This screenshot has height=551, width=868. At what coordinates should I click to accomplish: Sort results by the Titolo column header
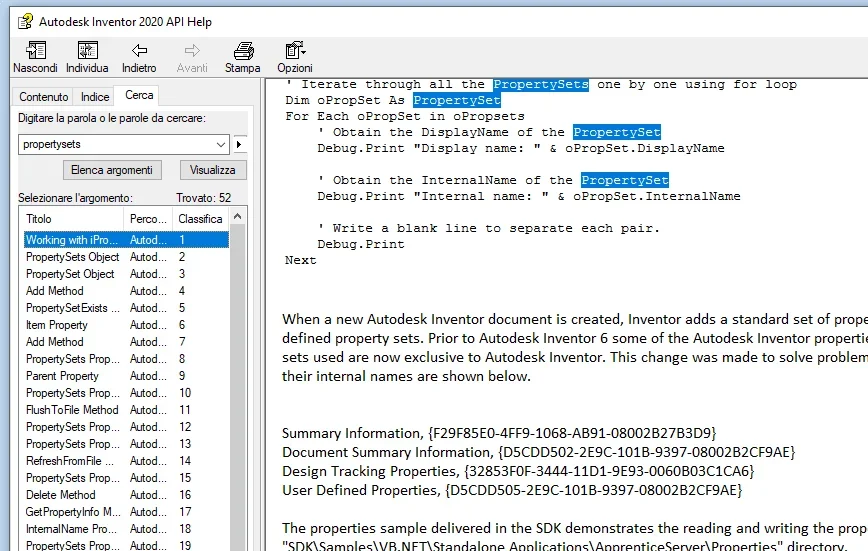[x=72, y=219]
